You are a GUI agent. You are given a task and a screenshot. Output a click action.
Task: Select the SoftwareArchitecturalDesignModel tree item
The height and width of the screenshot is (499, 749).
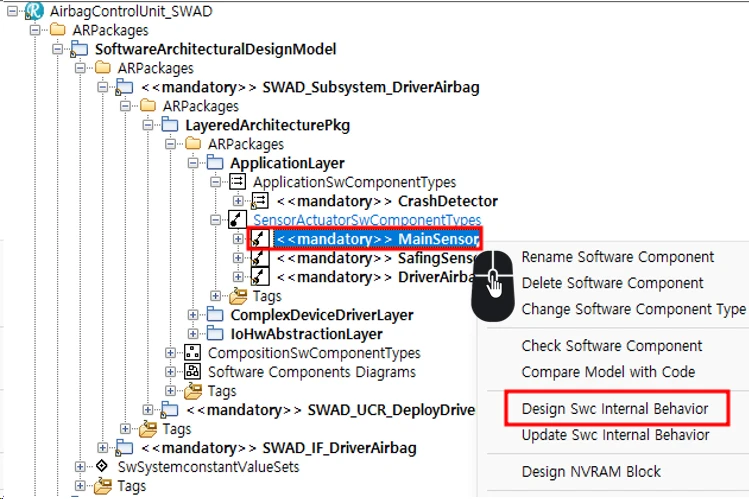click(215, 49)
